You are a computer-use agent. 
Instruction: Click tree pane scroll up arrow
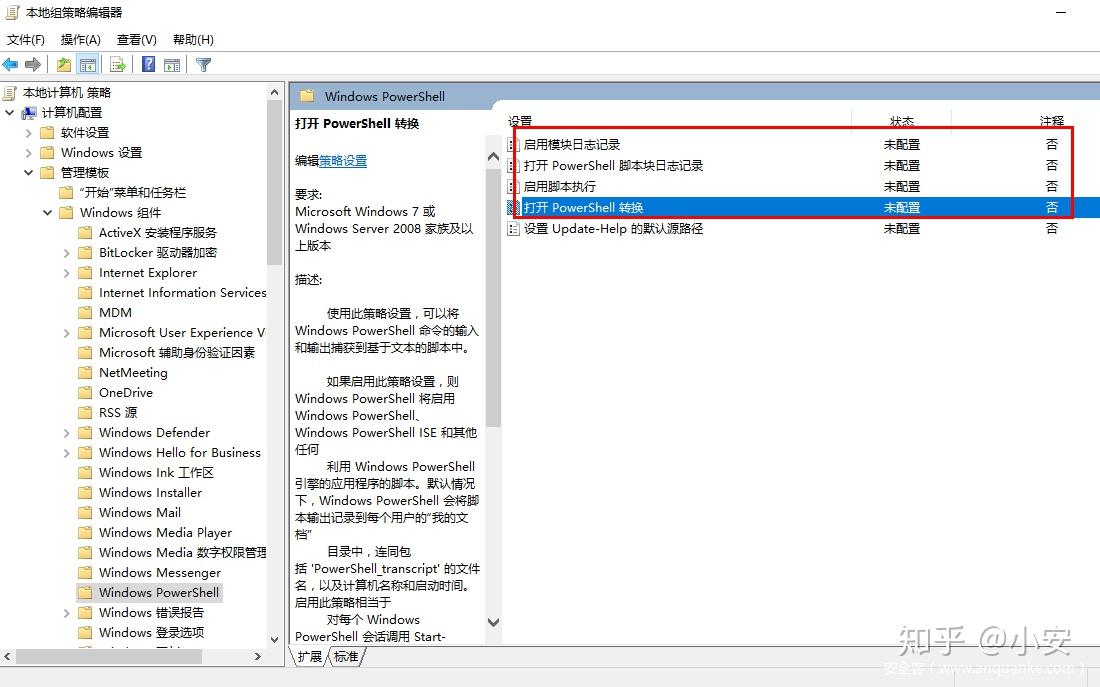point(274,93)
